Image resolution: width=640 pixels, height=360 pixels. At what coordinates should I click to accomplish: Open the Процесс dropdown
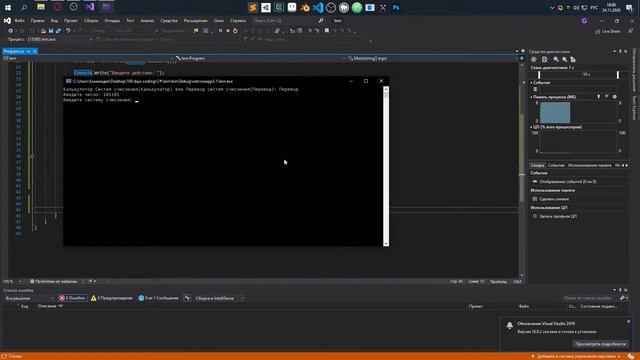60,39
